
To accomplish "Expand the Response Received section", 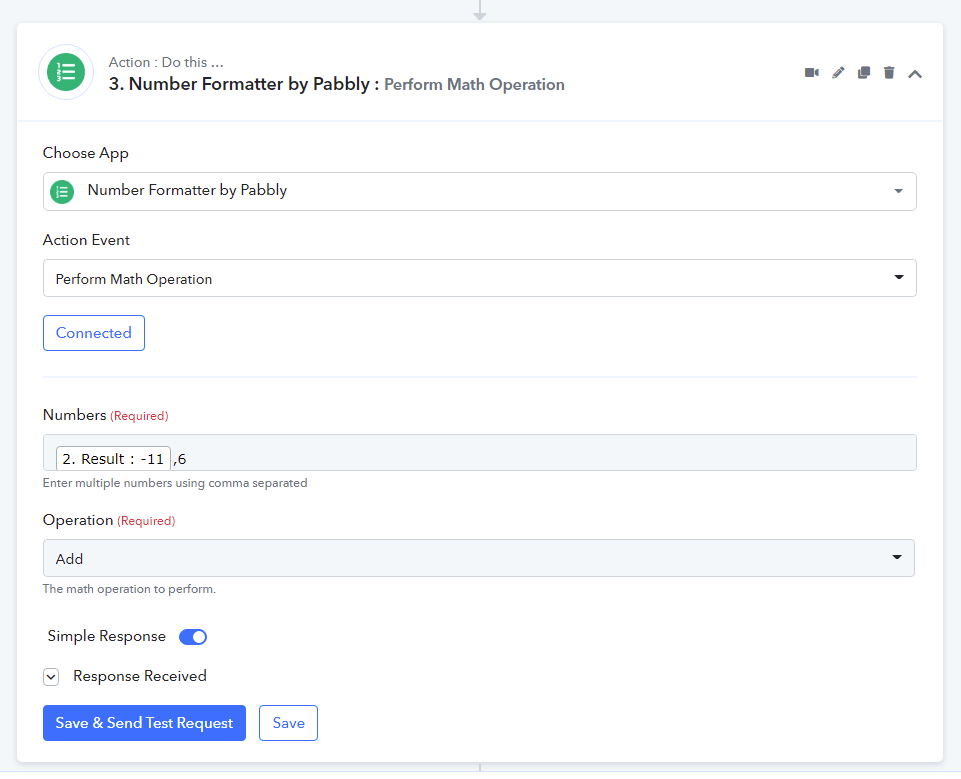I will pos(51,677).
